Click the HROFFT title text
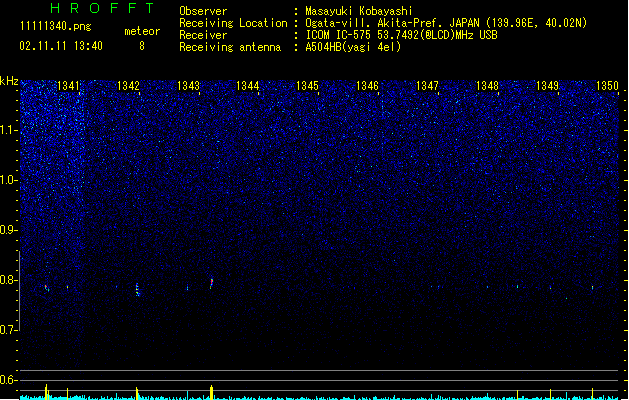629x400 pixels. [x=102, y=8]
